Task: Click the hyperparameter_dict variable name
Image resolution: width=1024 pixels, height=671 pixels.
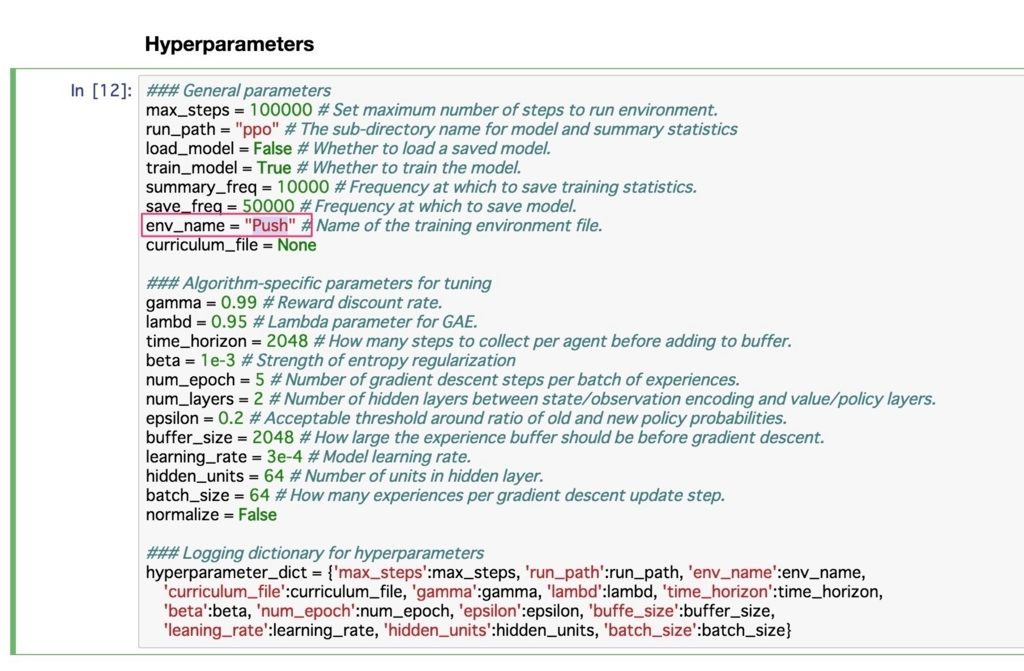Action: click(226, 573)
